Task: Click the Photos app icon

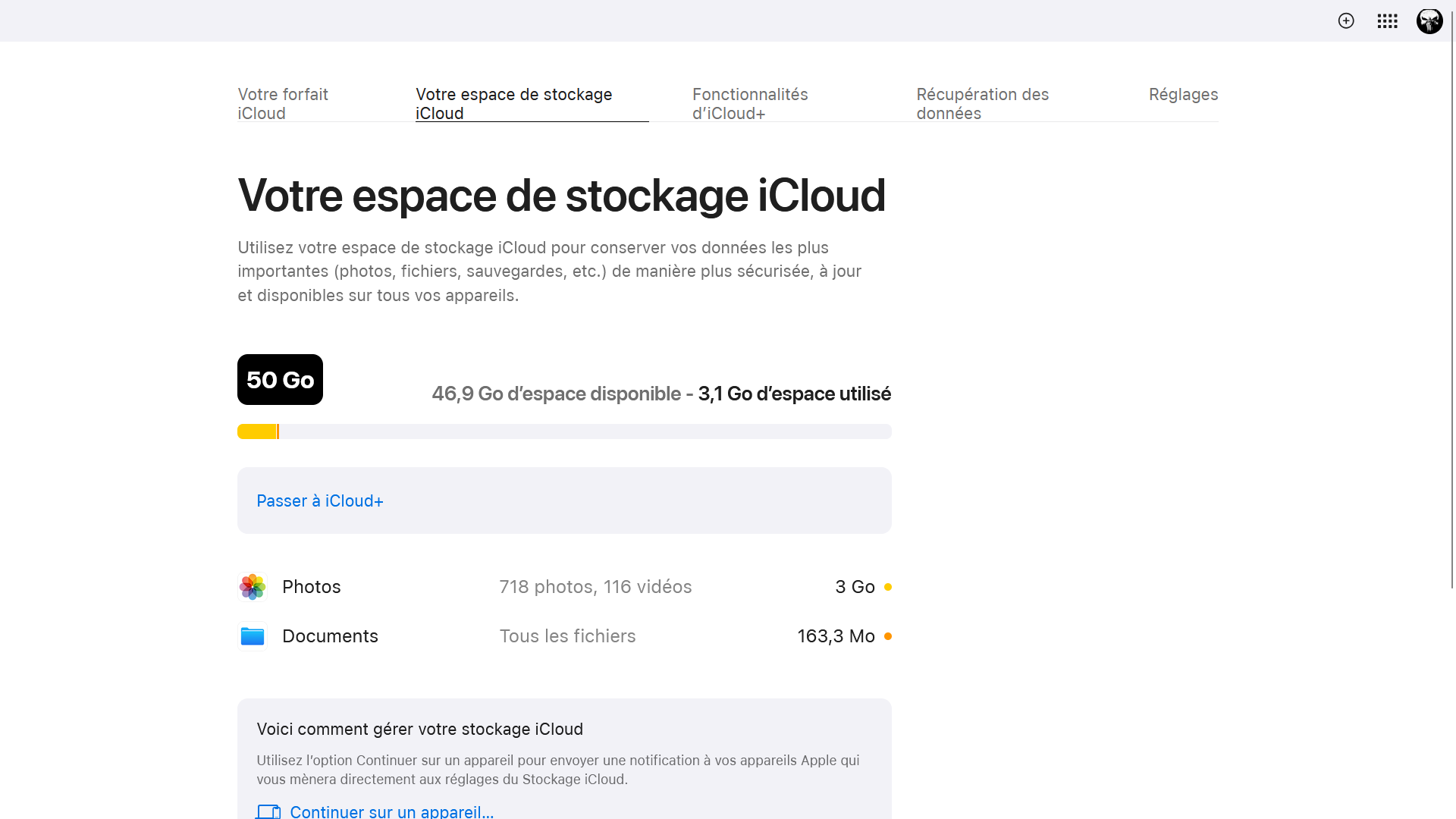Action: [x=253, y=587]
